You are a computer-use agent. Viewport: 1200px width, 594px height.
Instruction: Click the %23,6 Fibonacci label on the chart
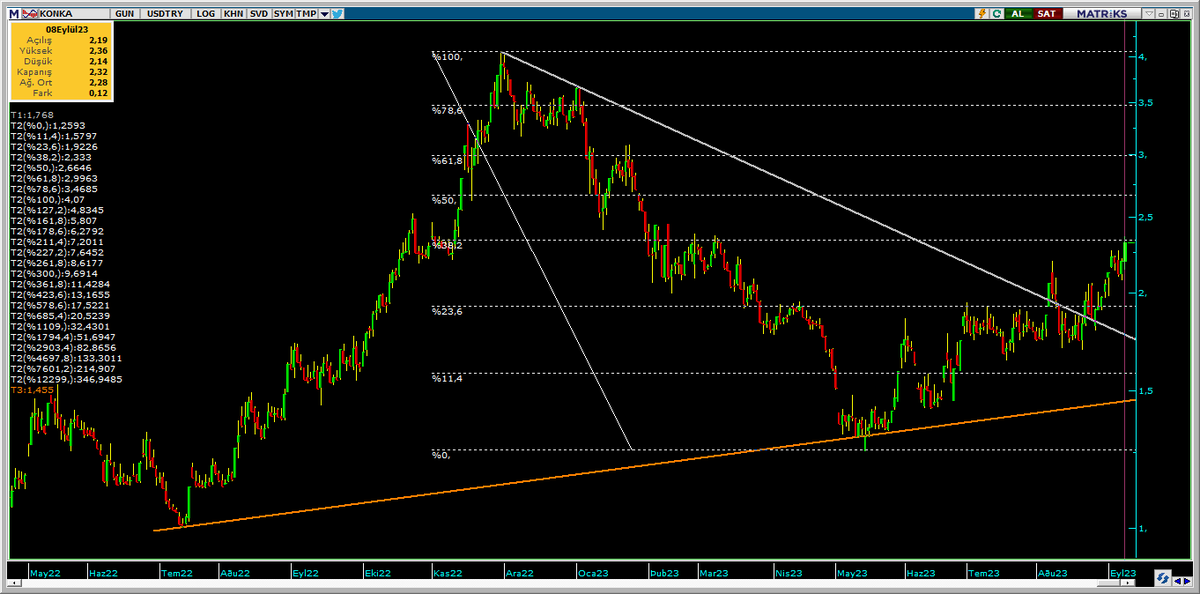point(447,311)
